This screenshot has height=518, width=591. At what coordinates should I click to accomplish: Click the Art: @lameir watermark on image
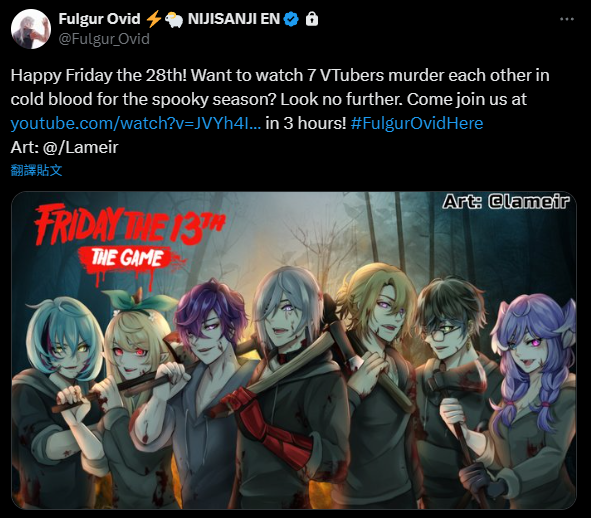pyautogui.click(x=506, y=202)
